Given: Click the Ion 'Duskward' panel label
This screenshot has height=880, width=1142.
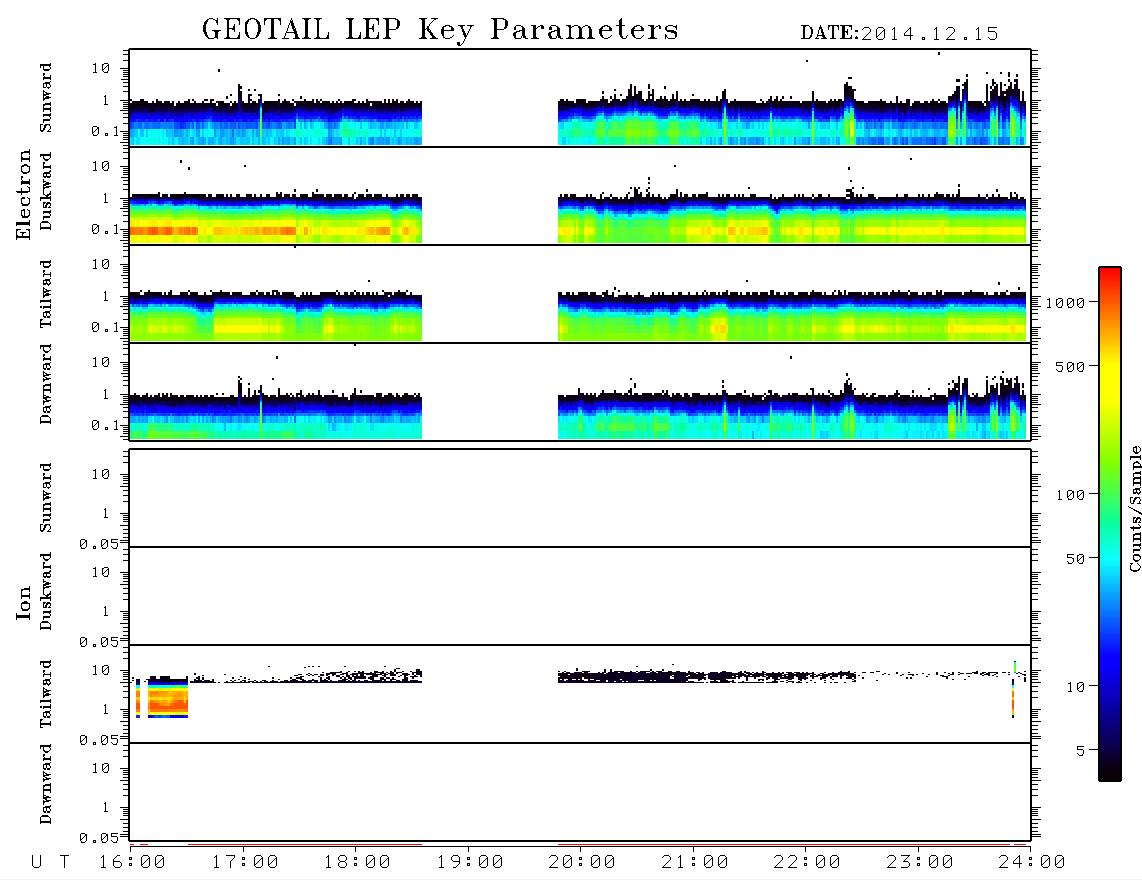Looking at the screenshot, I should pos(46,591).
